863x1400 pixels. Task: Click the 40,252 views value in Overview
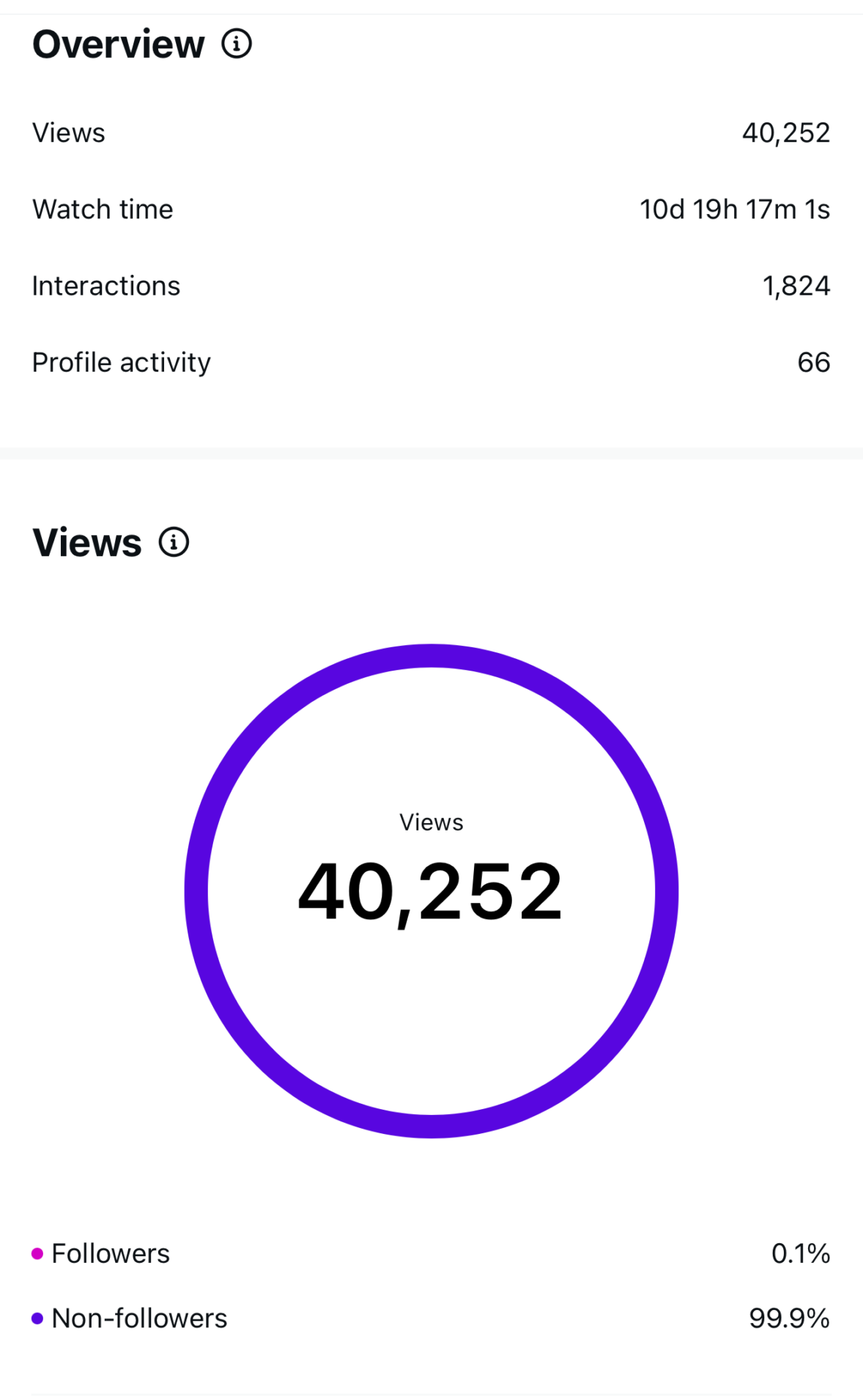tap(785, 133)
